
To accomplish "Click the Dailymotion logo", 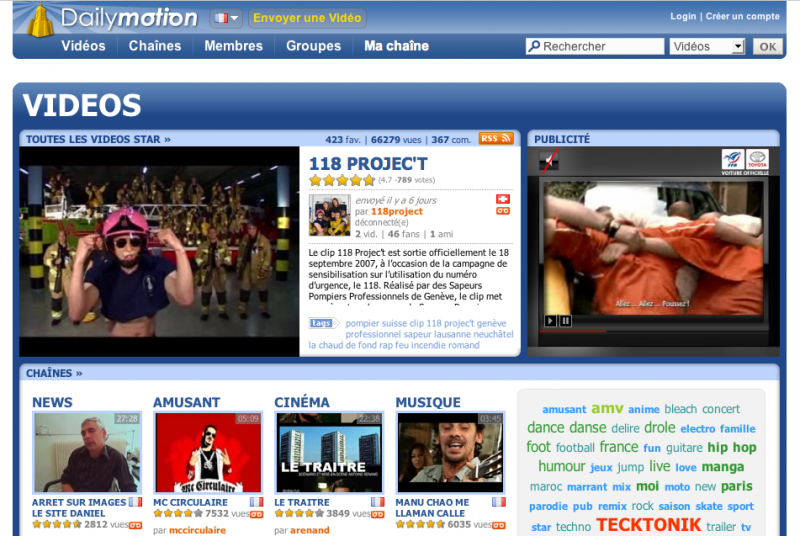I will coord(110,18).
